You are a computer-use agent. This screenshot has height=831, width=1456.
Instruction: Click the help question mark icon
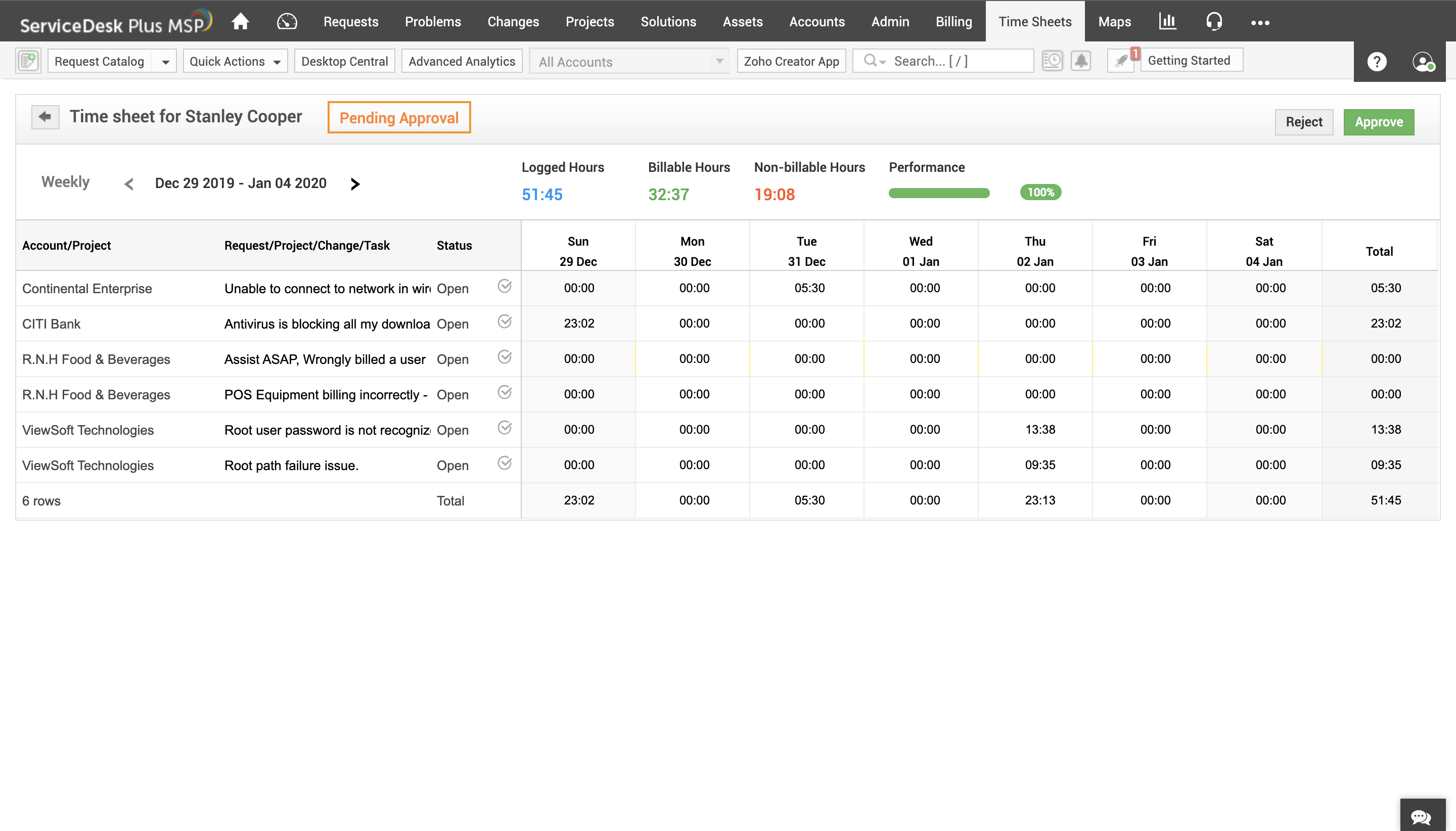pyautogui.click(x=1377, y=62)
